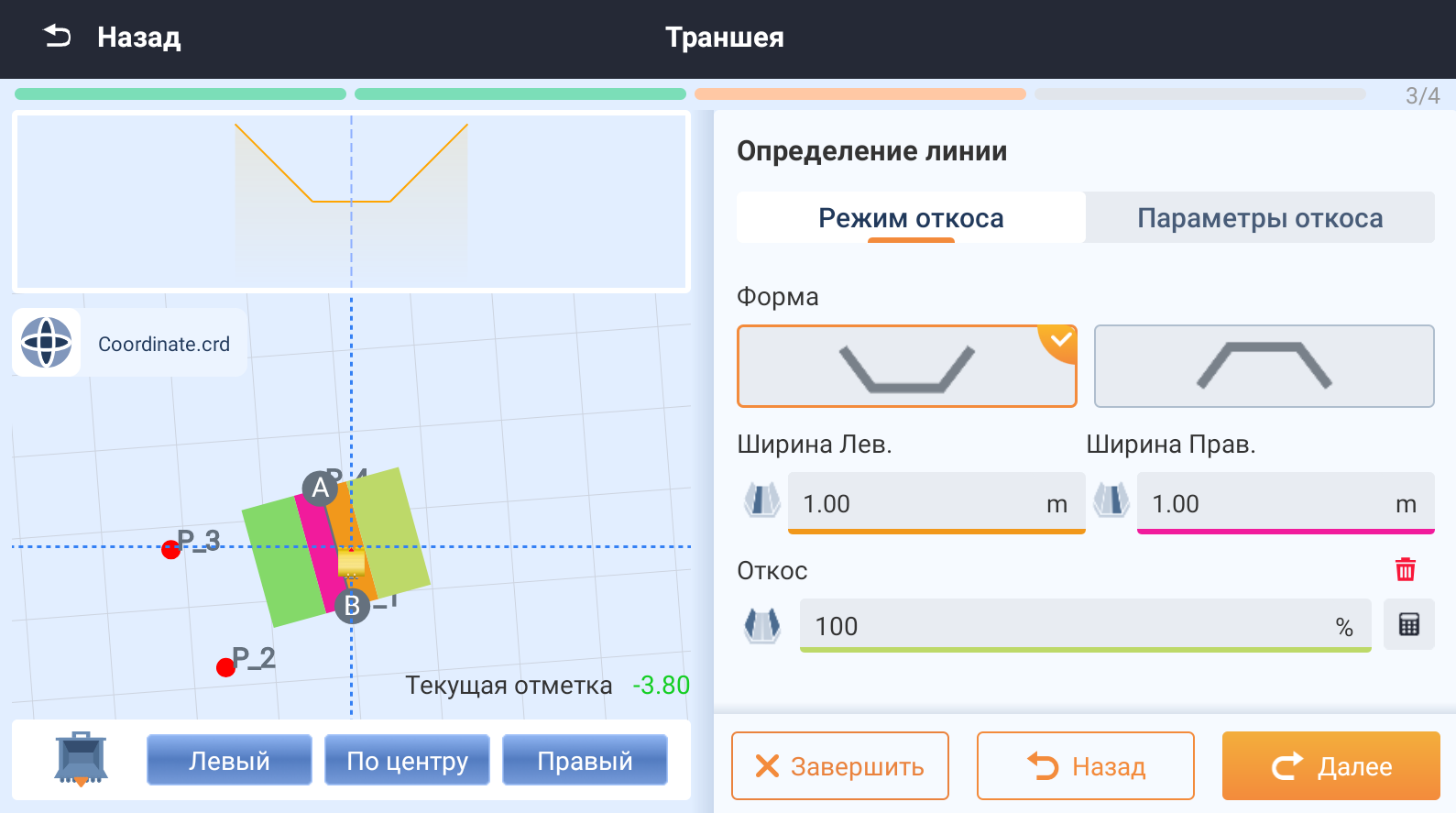1456x813 pixels.
Task: Click the left width trench icon
Action: (x=761, y=501)
